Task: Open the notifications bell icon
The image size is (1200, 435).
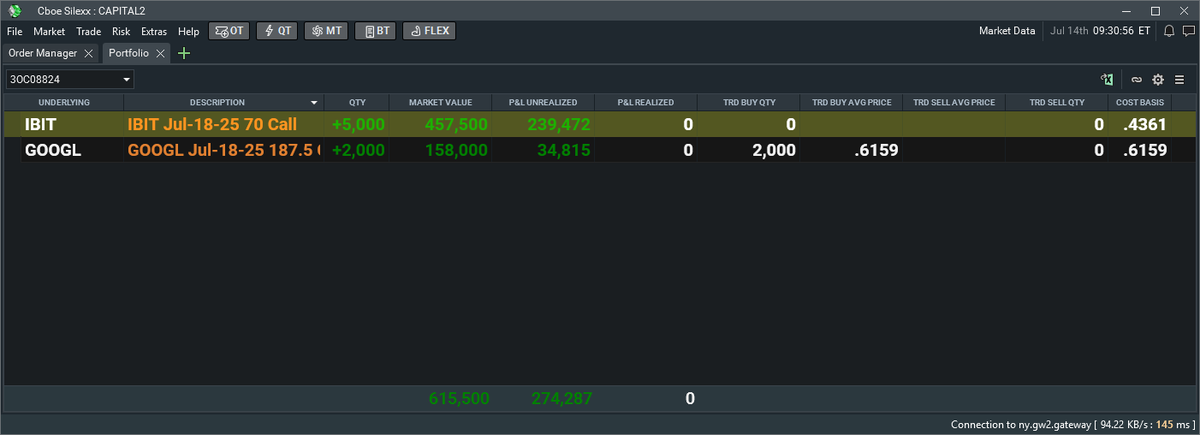Action: coord(1168,31)
